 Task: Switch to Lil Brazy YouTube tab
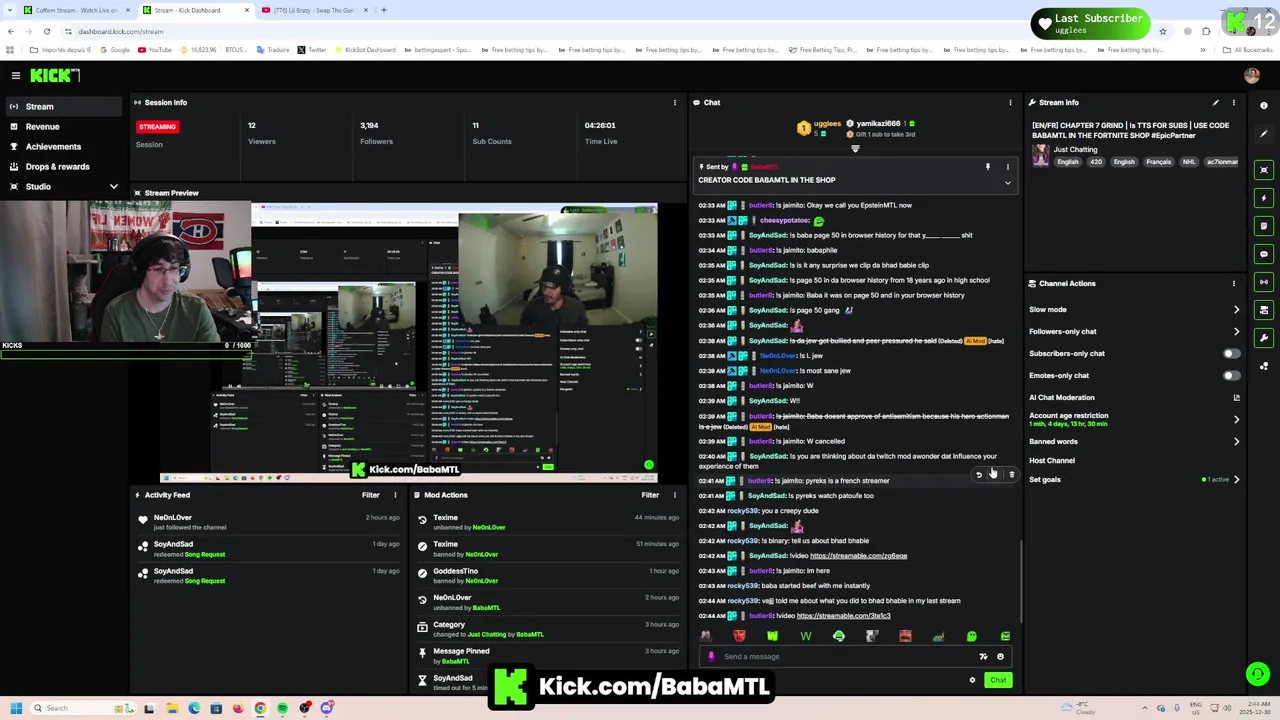pyautogui.click(x=315, y=10)
